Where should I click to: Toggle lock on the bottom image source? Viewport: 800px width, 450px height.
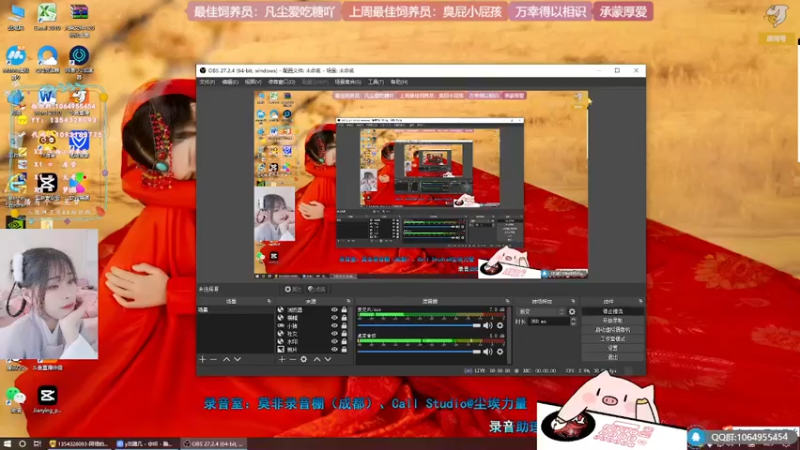pos(344,349)
